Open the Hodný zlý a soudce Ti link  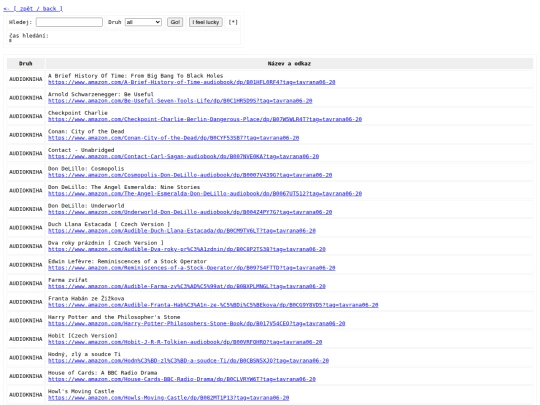pyautogui.click(x=188, y=361)
